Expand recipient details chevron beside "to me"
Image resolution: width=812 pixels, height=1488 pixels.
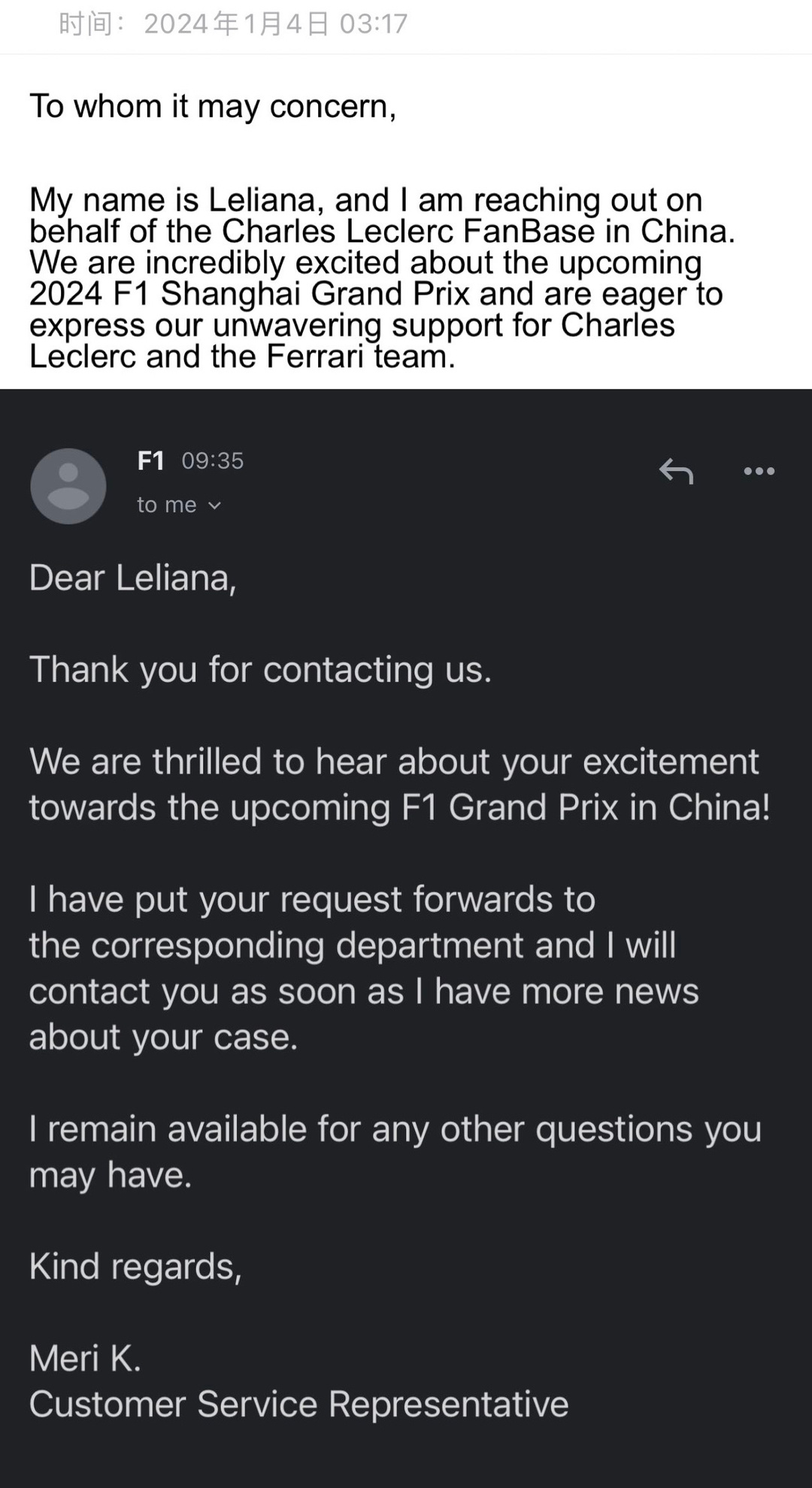(214, 506)
